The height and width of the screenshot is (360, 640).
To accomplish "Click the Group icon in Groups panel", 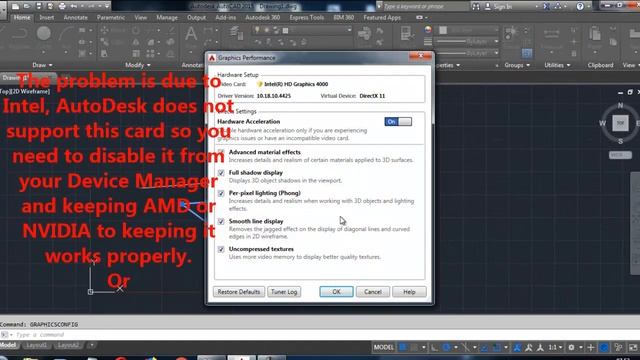I will (511, 33).
